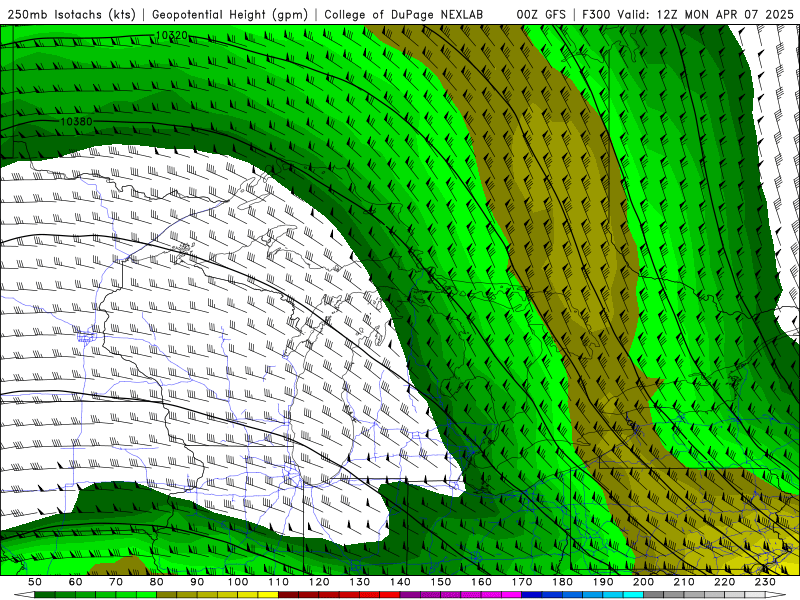Click the 100 value on the color scale
800x600 pixels.
click(238, 582)
